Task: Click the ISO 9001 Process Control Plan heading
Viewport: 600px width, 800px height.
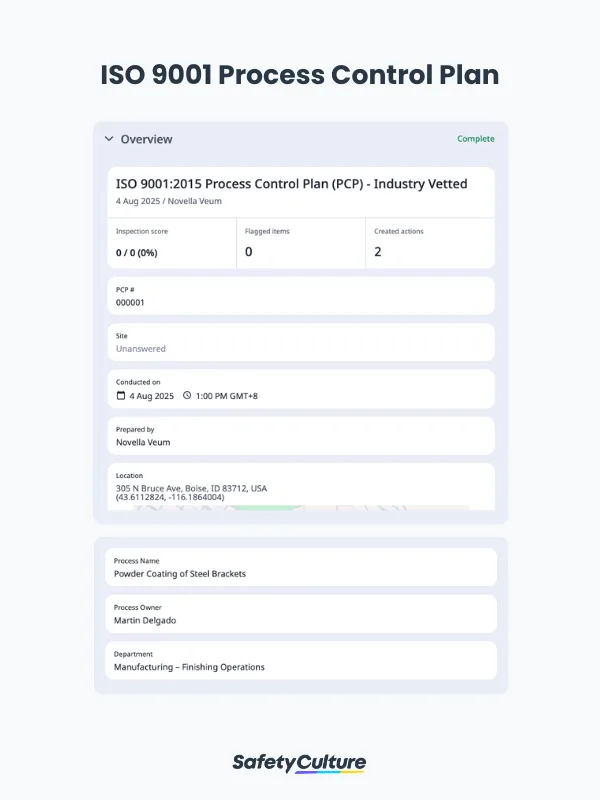Action: 300,76
